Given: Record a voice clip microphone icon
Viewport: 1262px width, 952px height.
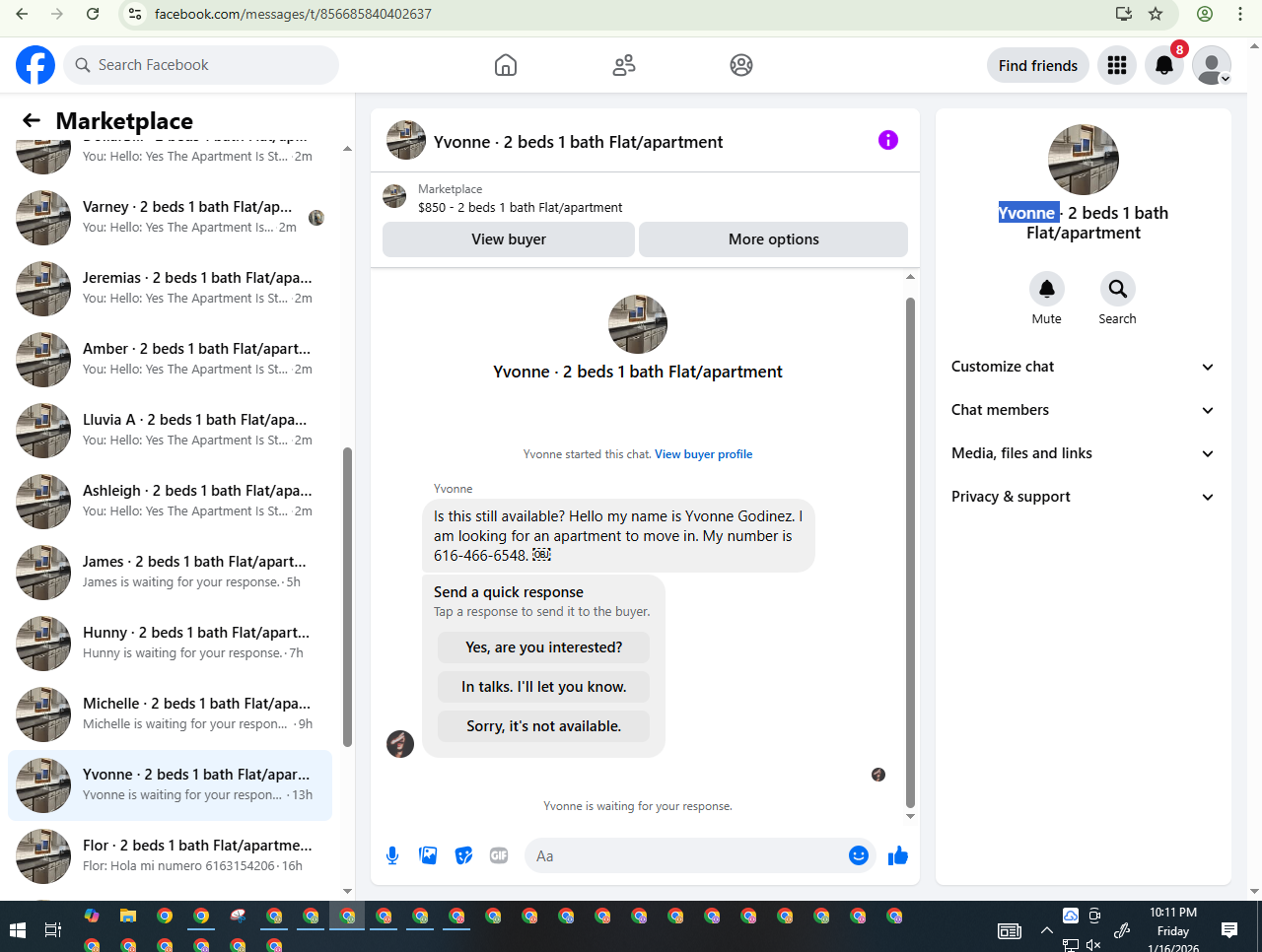Looking at the screenshot, I should click(392, 855).
